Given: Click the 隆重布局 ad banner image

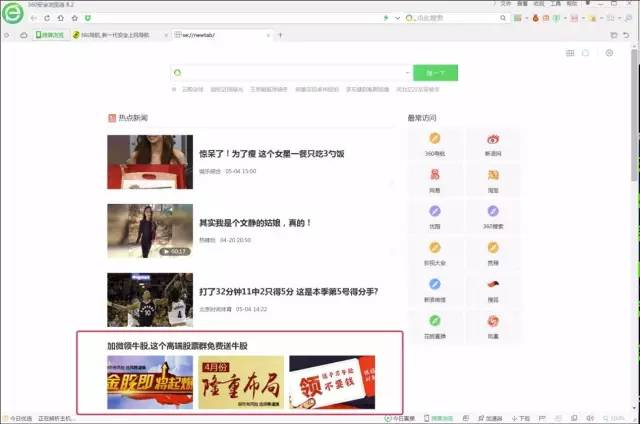Looking at the screenshot, I should (240, 383).
